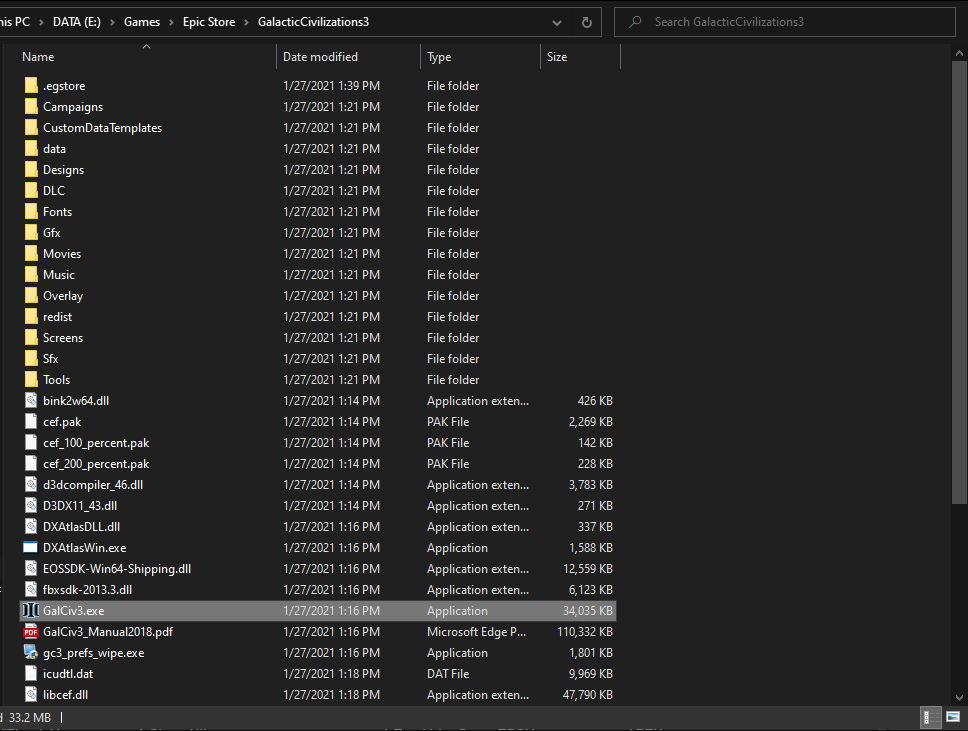
Task: Click the 47,790 KB size value
Action: (588, 695)
